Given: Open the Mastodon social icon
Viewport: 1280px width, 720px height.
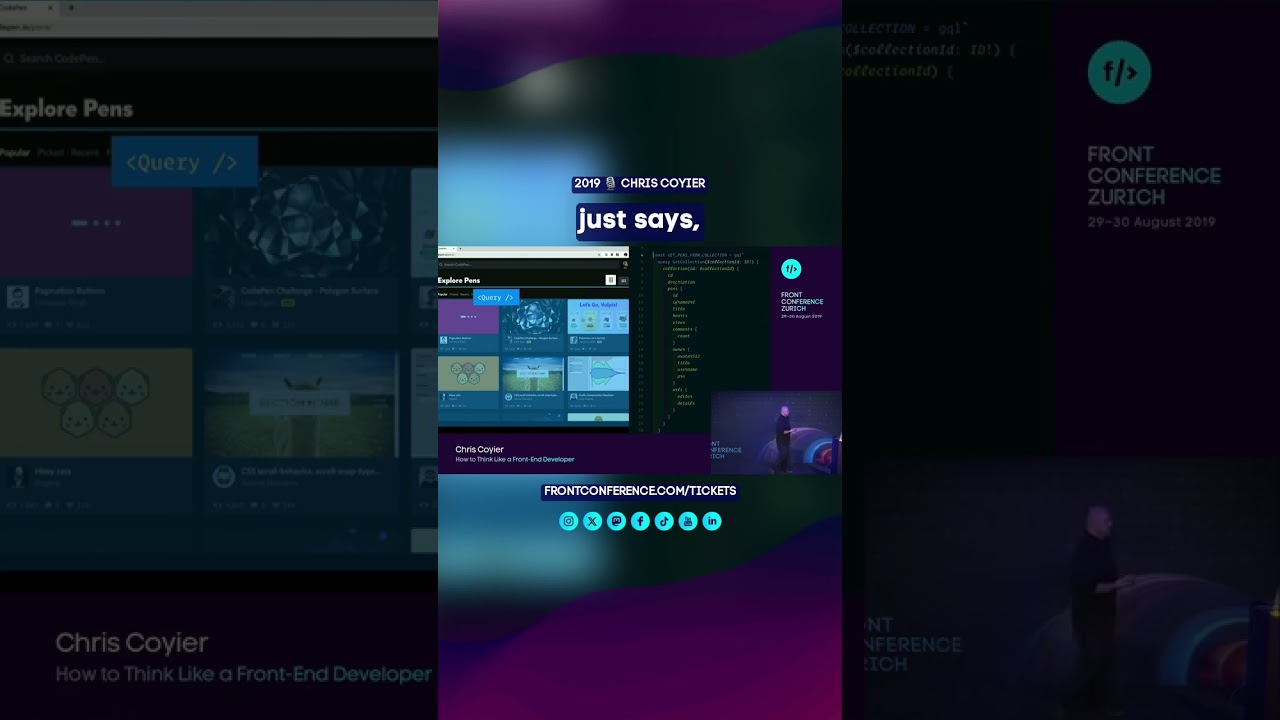Looking at the screenshot, I should (x=617, y=521).
